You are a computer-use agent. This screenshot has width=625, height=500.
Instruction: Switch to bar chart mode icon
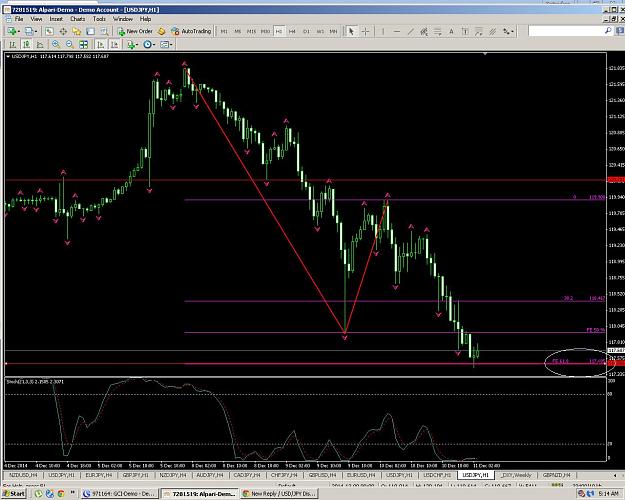(13, 44)
